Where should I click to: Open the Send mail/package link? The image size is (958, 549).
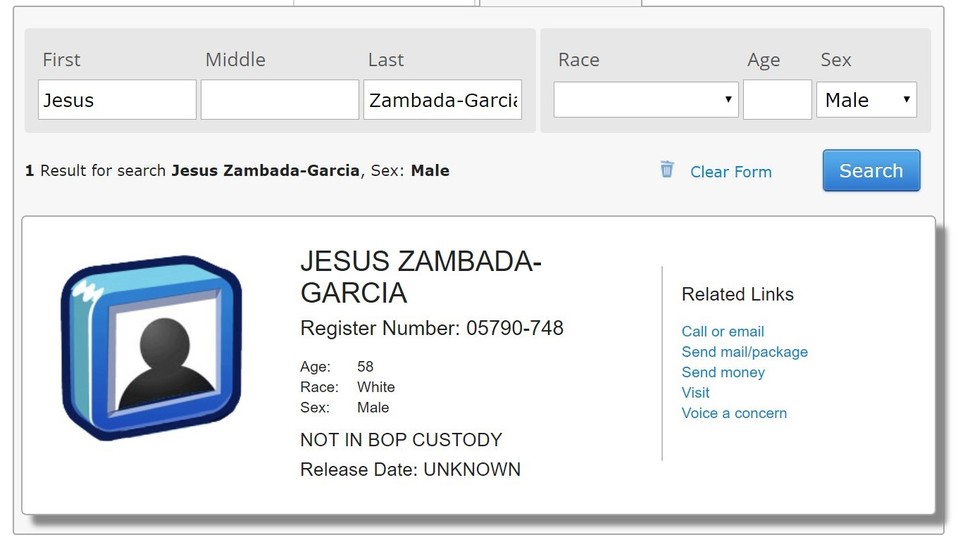coord(745,352)
